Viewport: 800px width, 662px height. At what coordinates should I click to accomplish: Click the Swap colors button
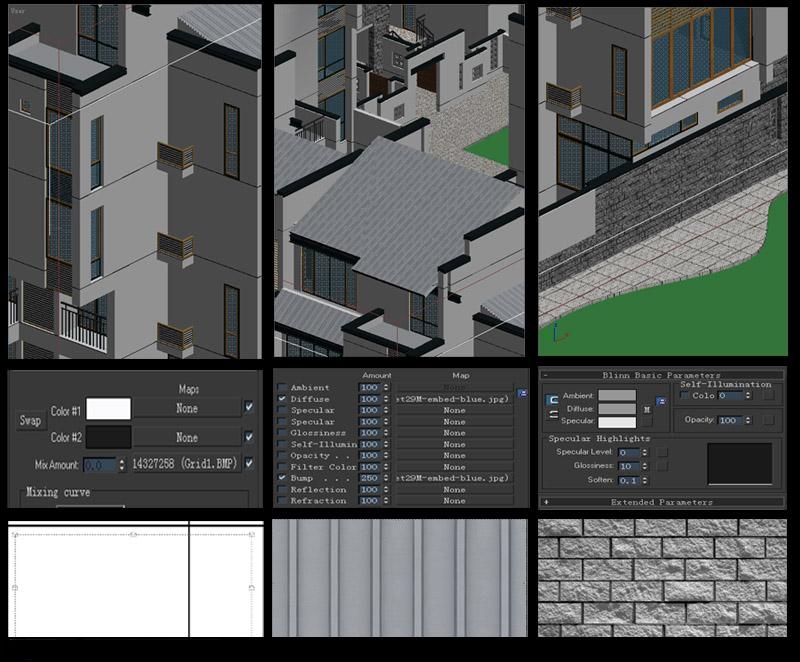point(30,421)
